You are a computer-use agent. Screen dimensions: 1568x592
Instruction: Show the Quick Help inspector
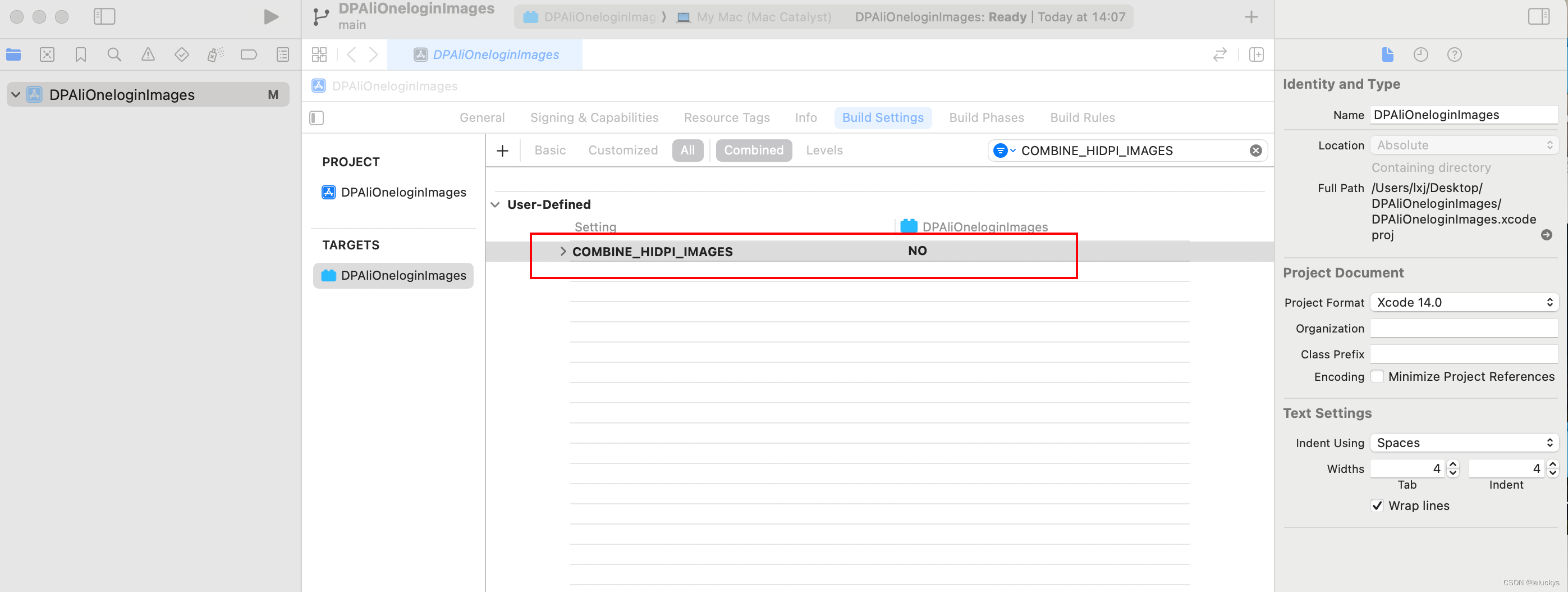click(1454, 55)
